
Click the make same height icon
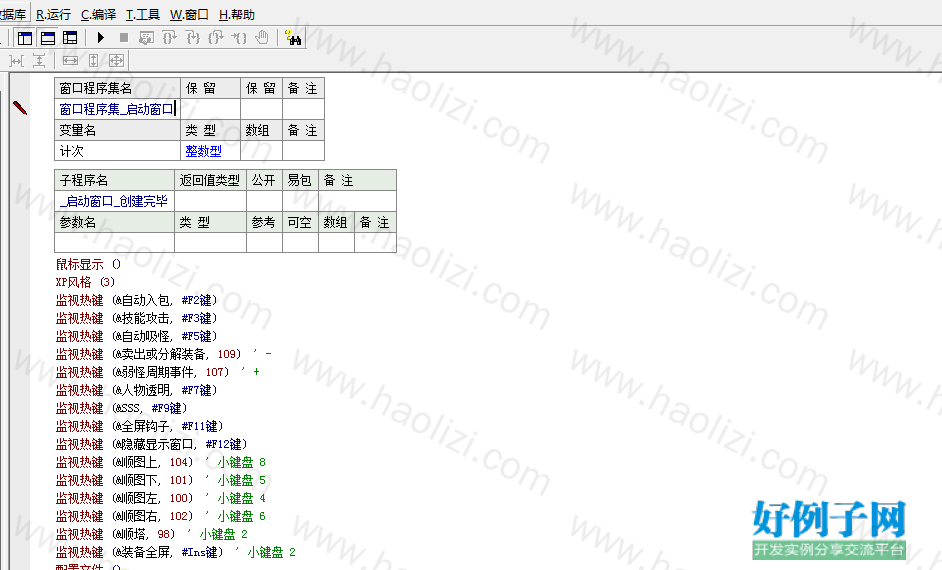pyautogui.click(x=93, y=61)
